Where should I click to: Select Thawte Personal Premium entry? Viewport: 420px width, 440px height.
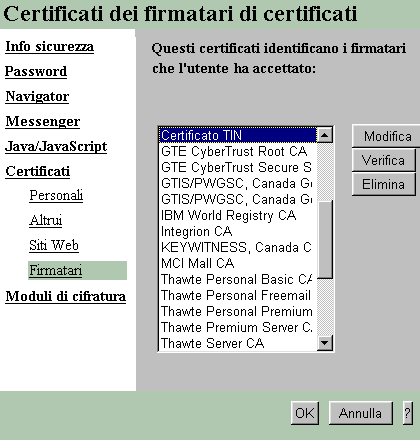238,311
